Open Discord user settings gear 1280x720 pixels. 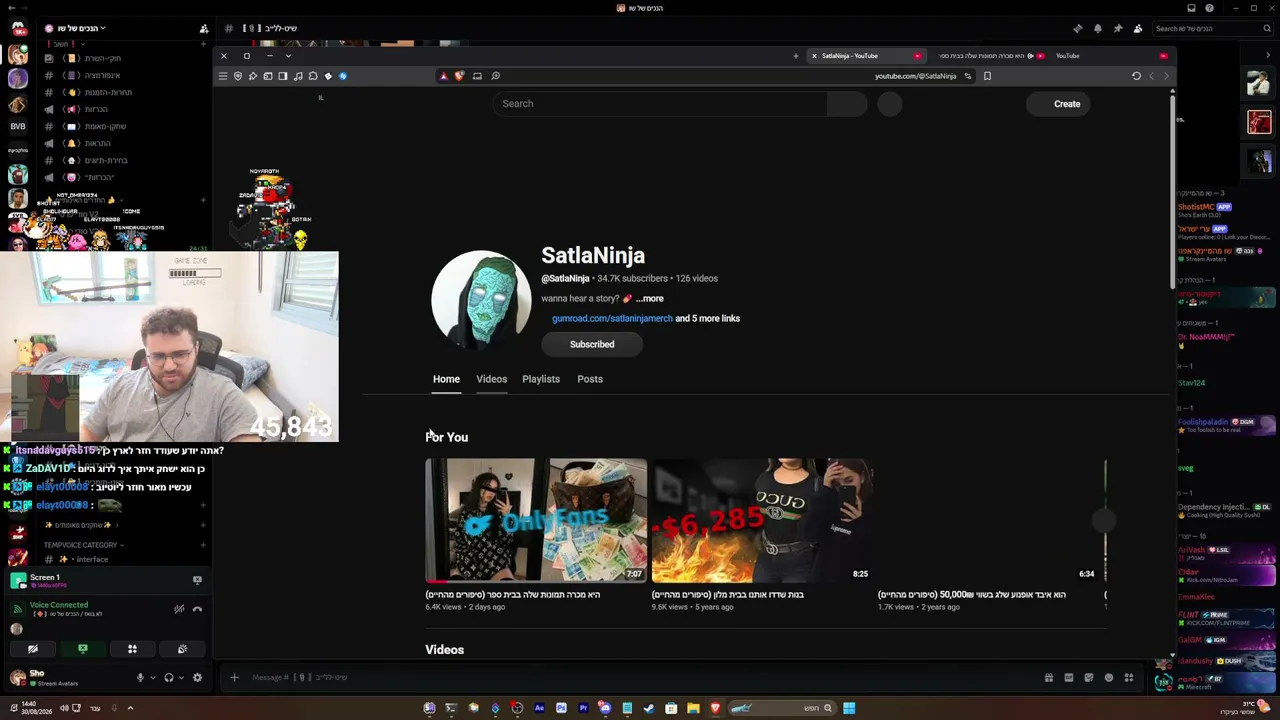coord(197,678)
